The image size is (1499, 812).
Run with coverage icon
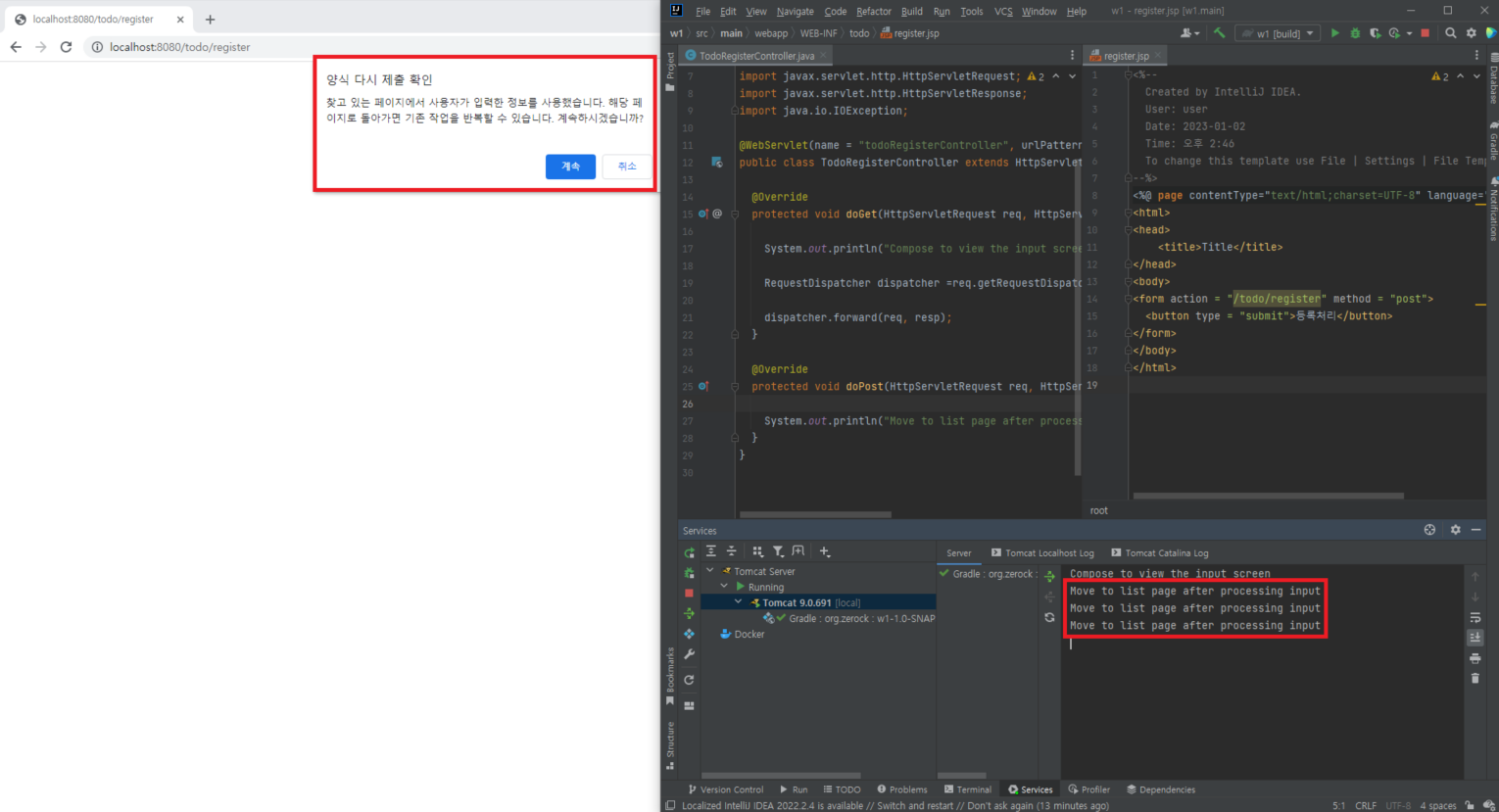[x=1375, y=33]
